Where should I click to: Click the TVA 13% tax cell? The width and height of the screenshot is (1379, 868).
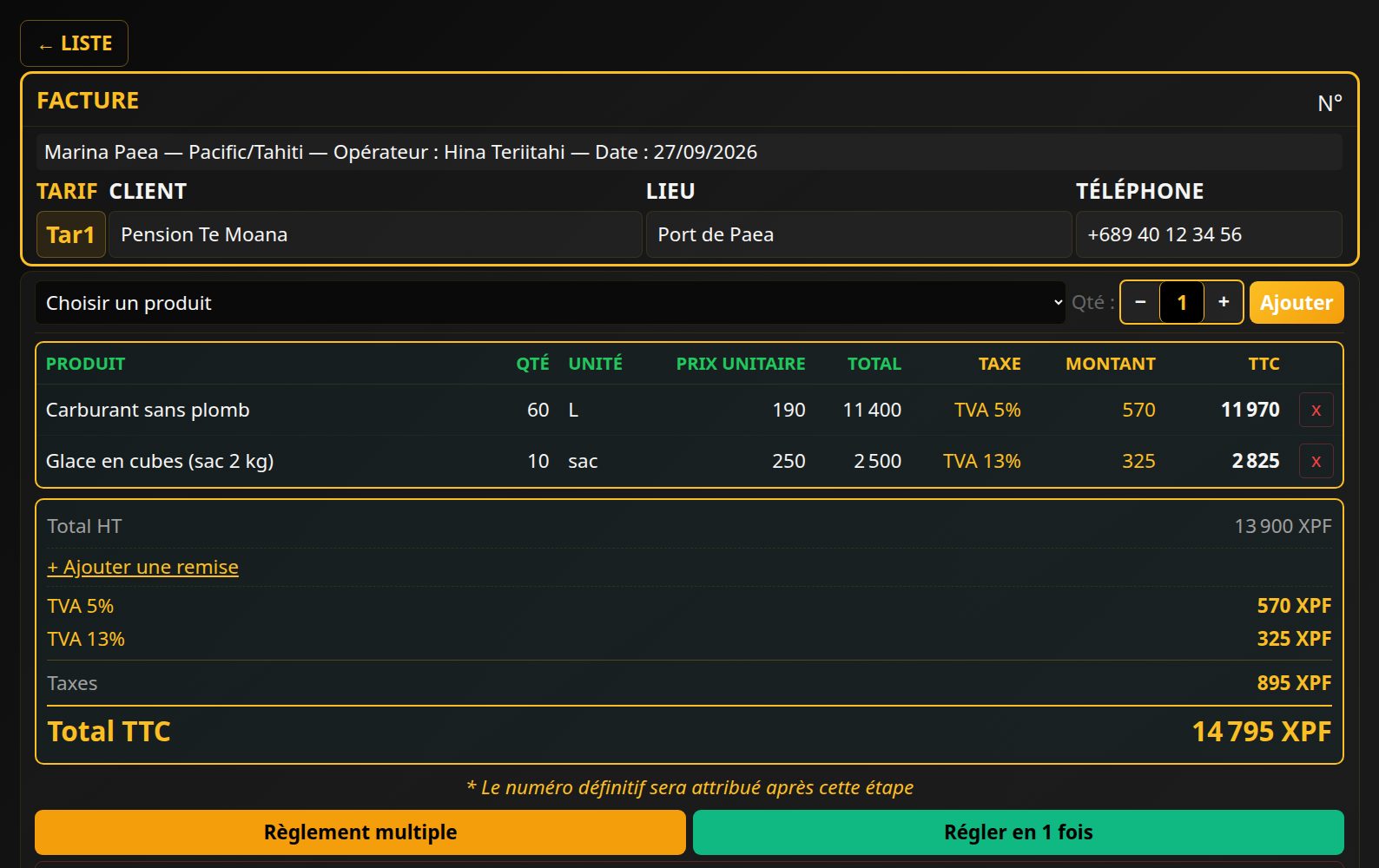point(982,461)
